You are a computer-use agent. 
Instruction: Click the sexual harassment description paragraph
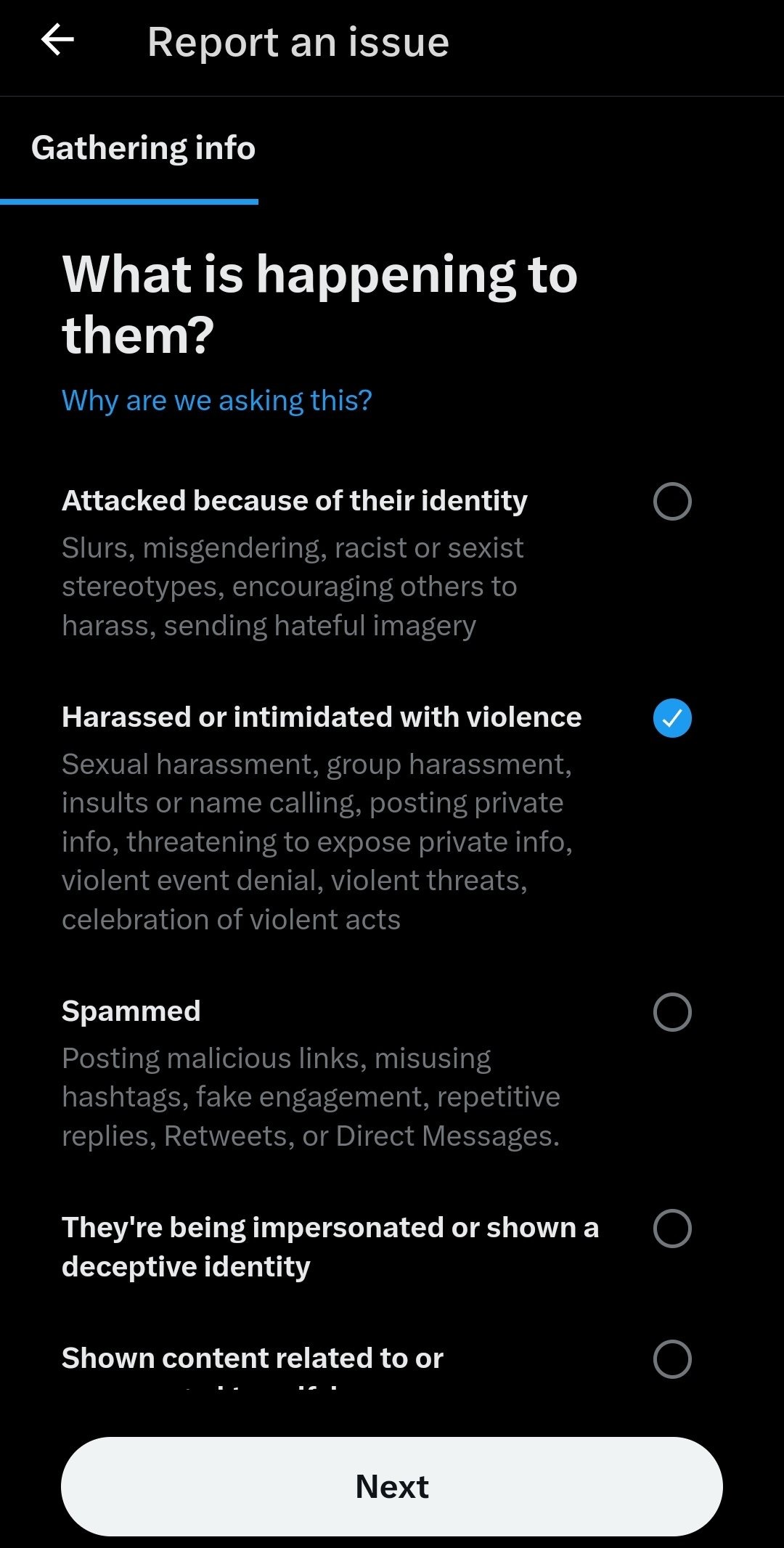point(317,842)
